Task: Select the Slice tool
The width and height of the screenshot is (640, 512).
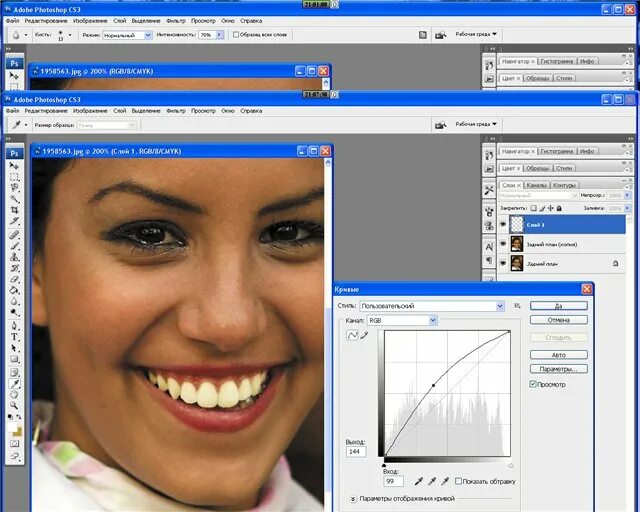Action: (14, 221)
